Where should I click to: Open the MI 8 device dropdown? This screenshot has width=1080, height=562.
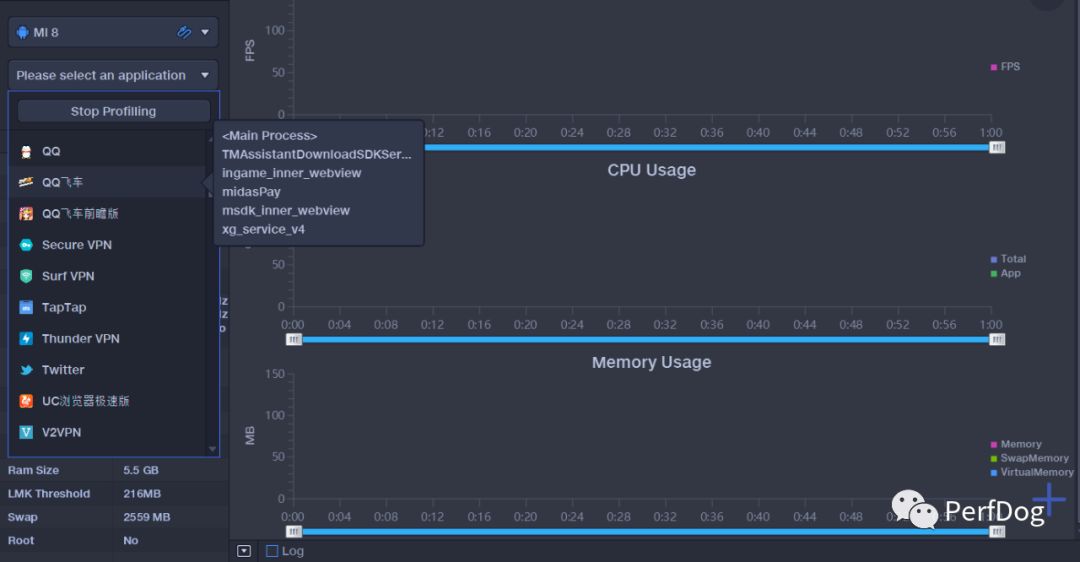point(113,32)
